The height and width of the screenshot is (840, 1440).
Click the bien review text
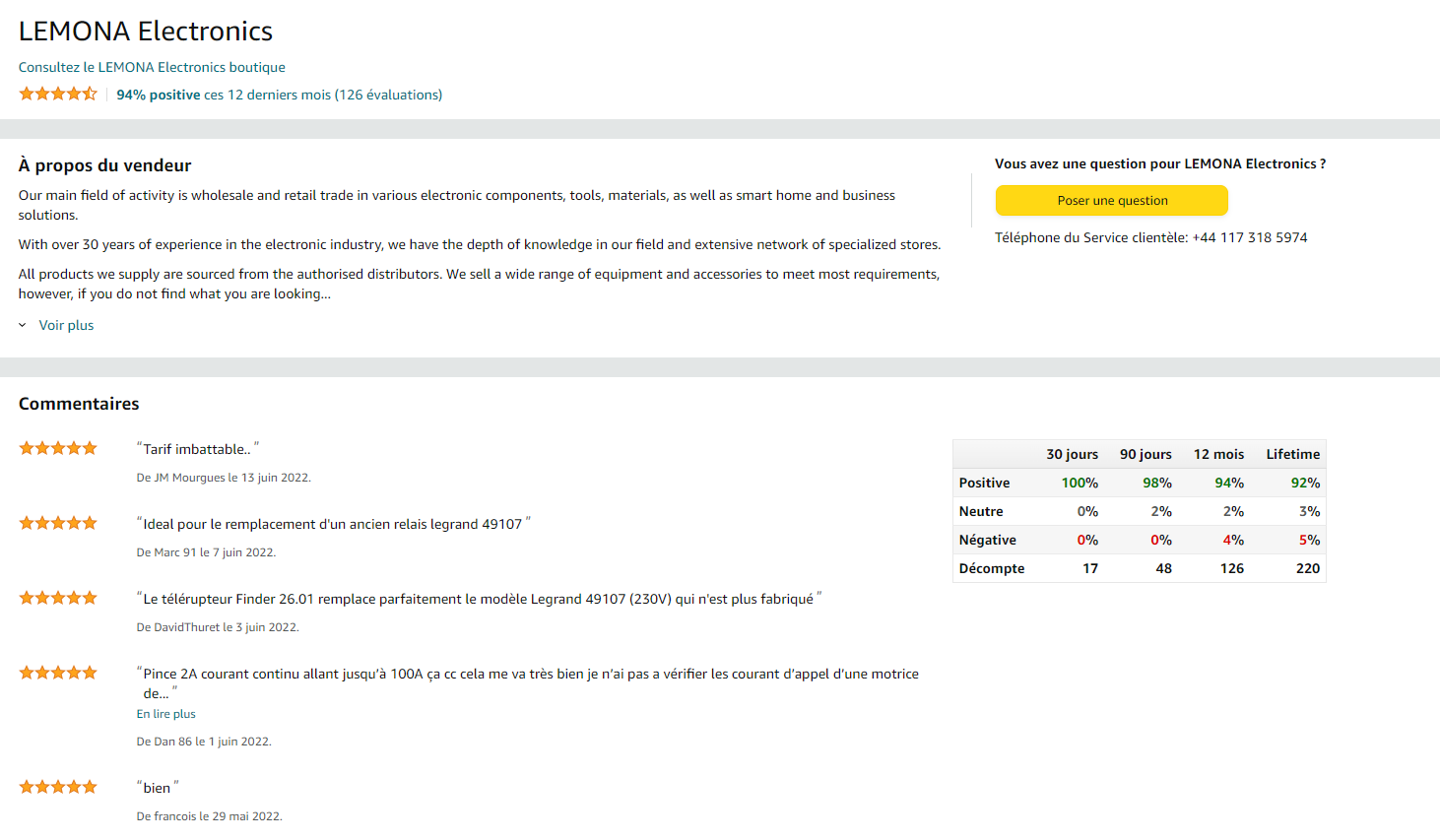click(157, 788)
